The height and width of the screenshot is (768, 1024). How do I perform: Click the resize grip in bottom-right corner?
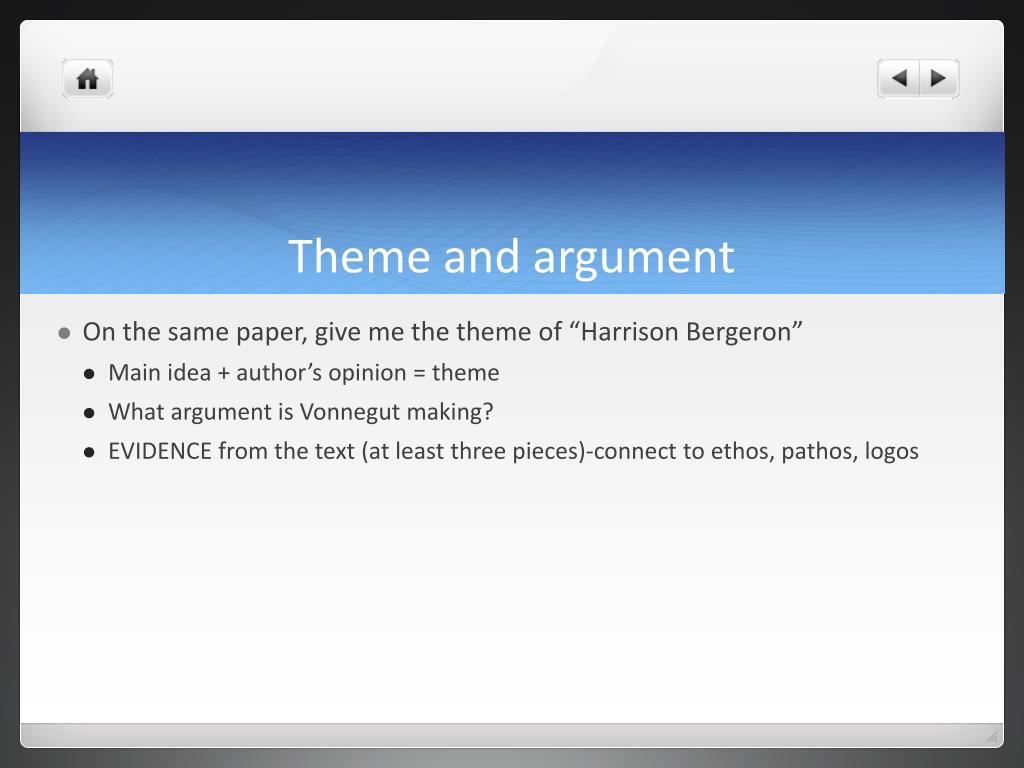tap(992, 737)
